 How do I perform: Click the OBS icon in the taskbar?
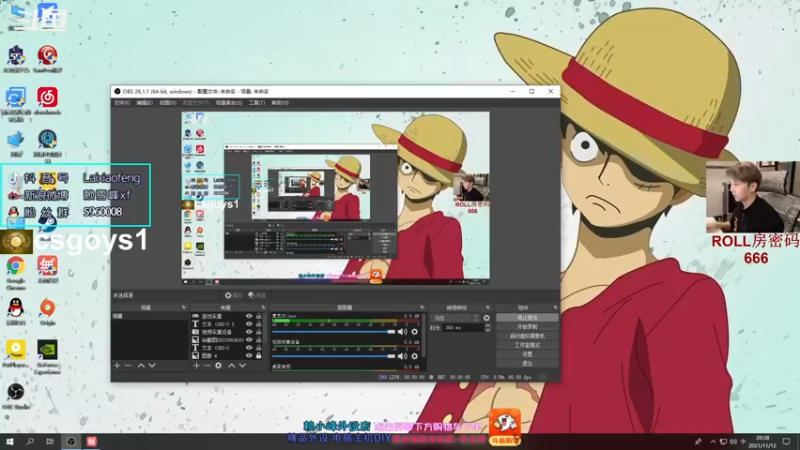pyautogui.click(x=71, y=441)
